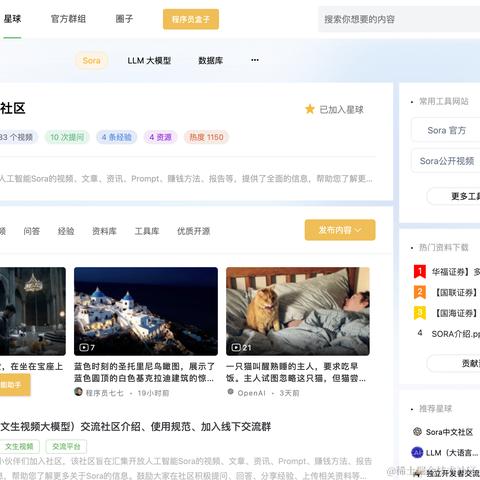Click the 交流平台 tag
The width and height of the screenshot is (480, 480).
66,446
